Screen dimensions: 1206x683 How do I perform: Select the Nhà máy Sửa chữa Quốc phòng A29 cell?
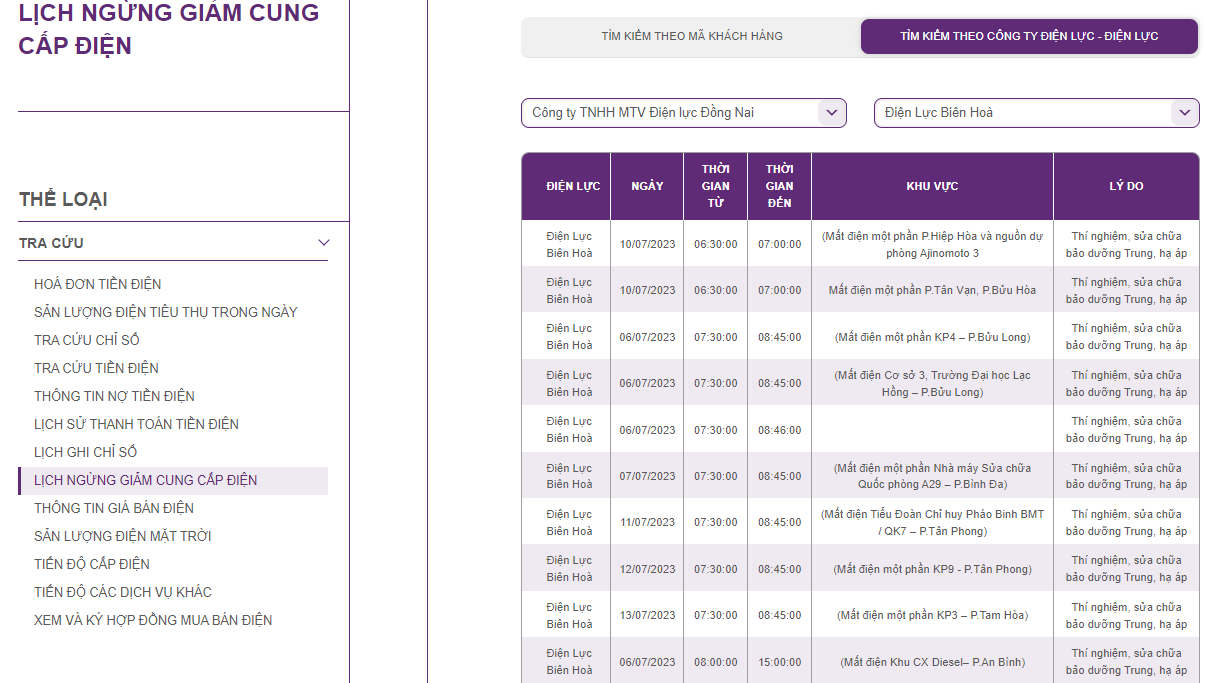933,476
